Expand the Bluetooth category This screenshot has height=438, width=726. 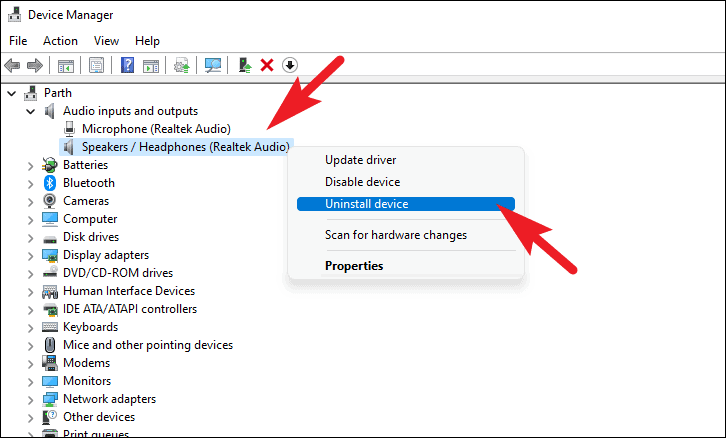[31, 184]
